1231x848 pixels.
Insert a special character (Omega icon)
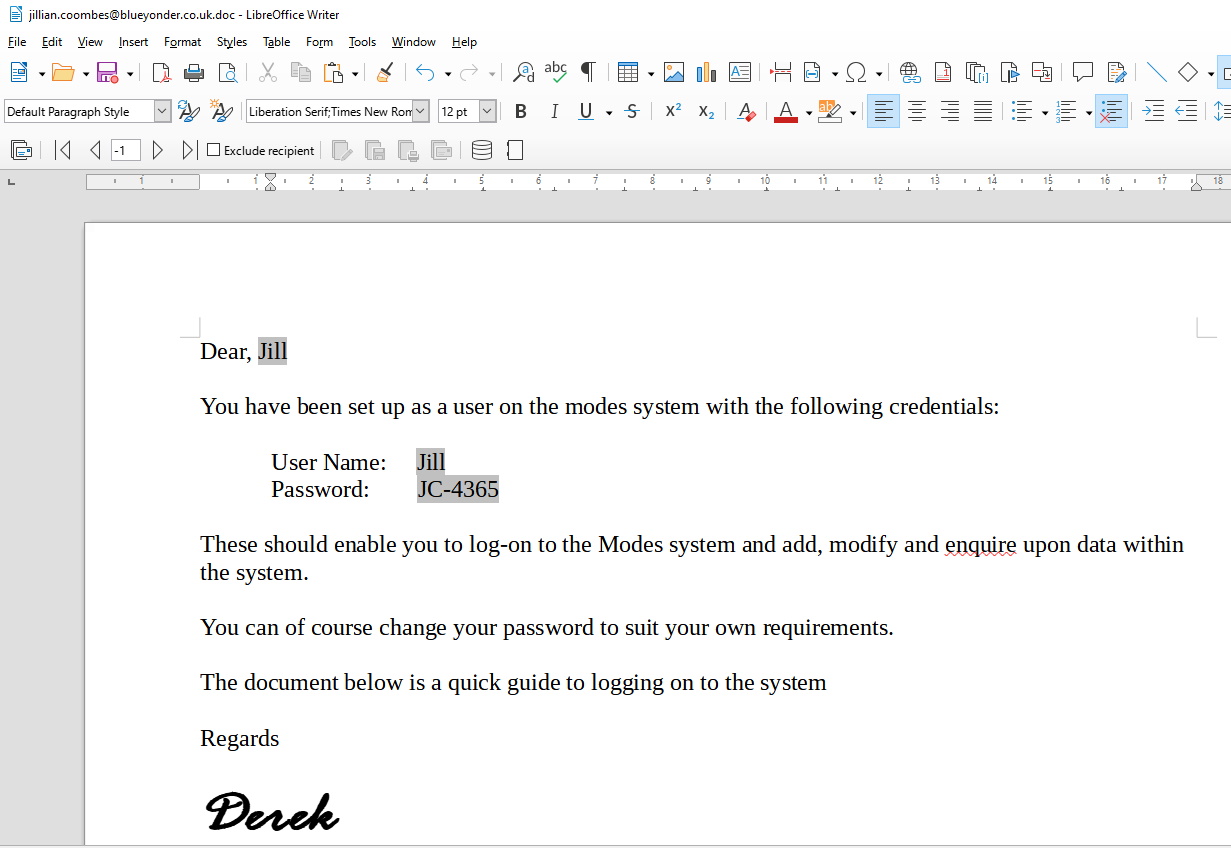[856, 73]
